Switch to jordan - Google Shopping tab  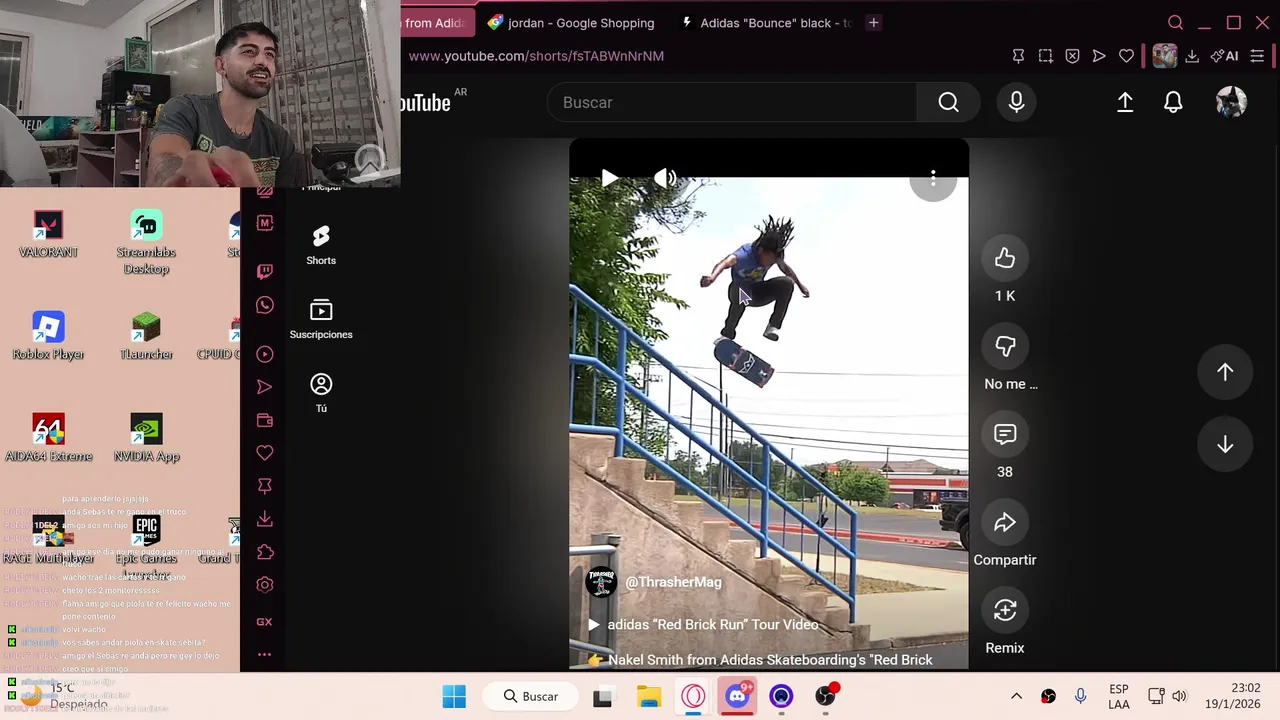(x=571, y=23)
